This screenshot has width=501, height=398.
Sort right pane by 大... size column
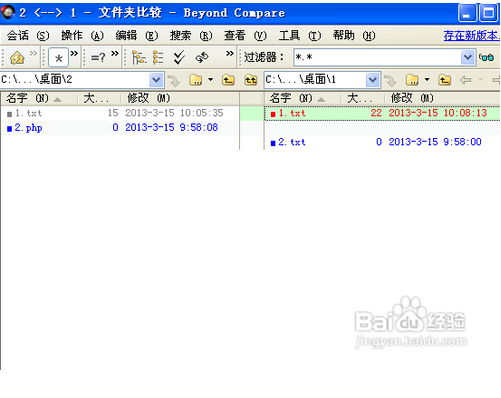[363, 98]
